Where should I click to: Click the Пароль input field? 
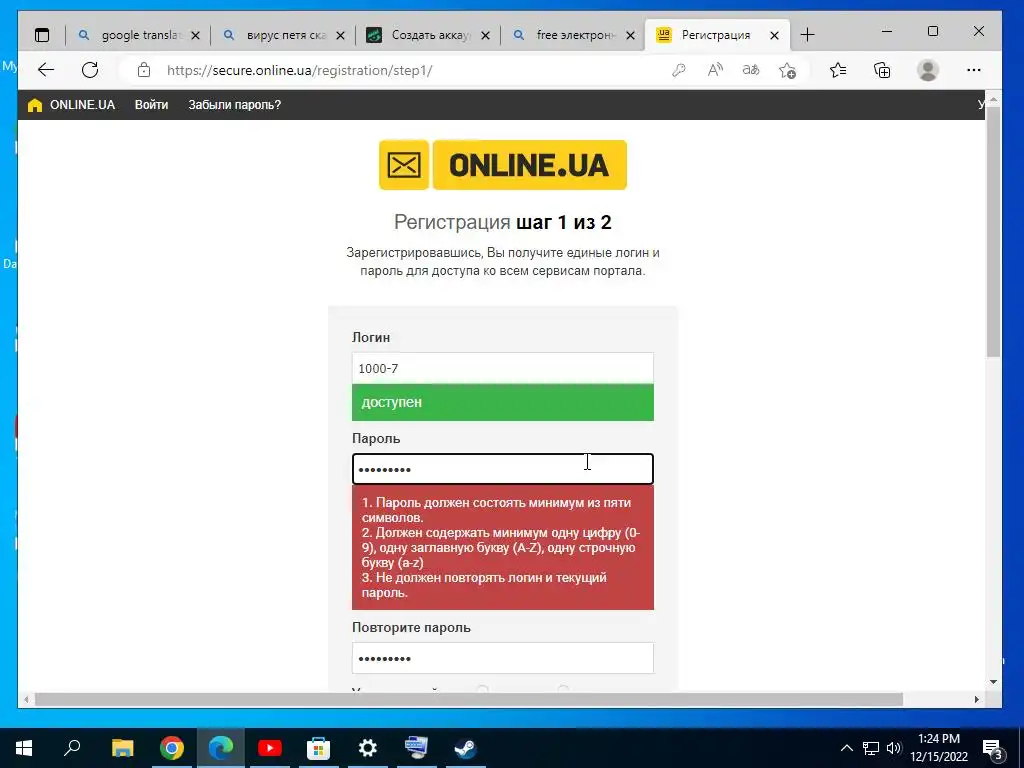[503, 469]
